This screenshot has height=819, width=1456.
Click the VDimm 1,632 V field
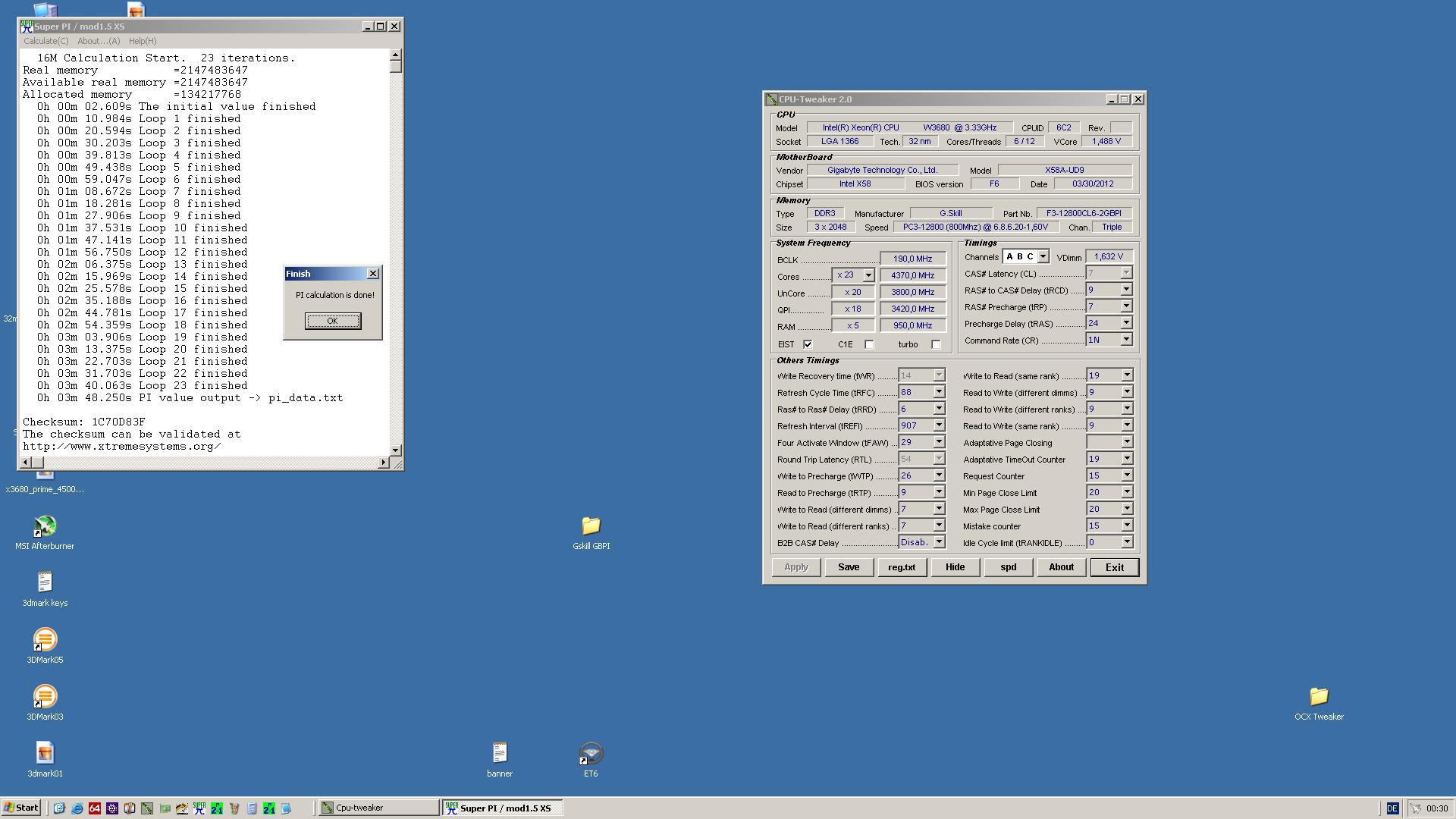coord(1109,256)
